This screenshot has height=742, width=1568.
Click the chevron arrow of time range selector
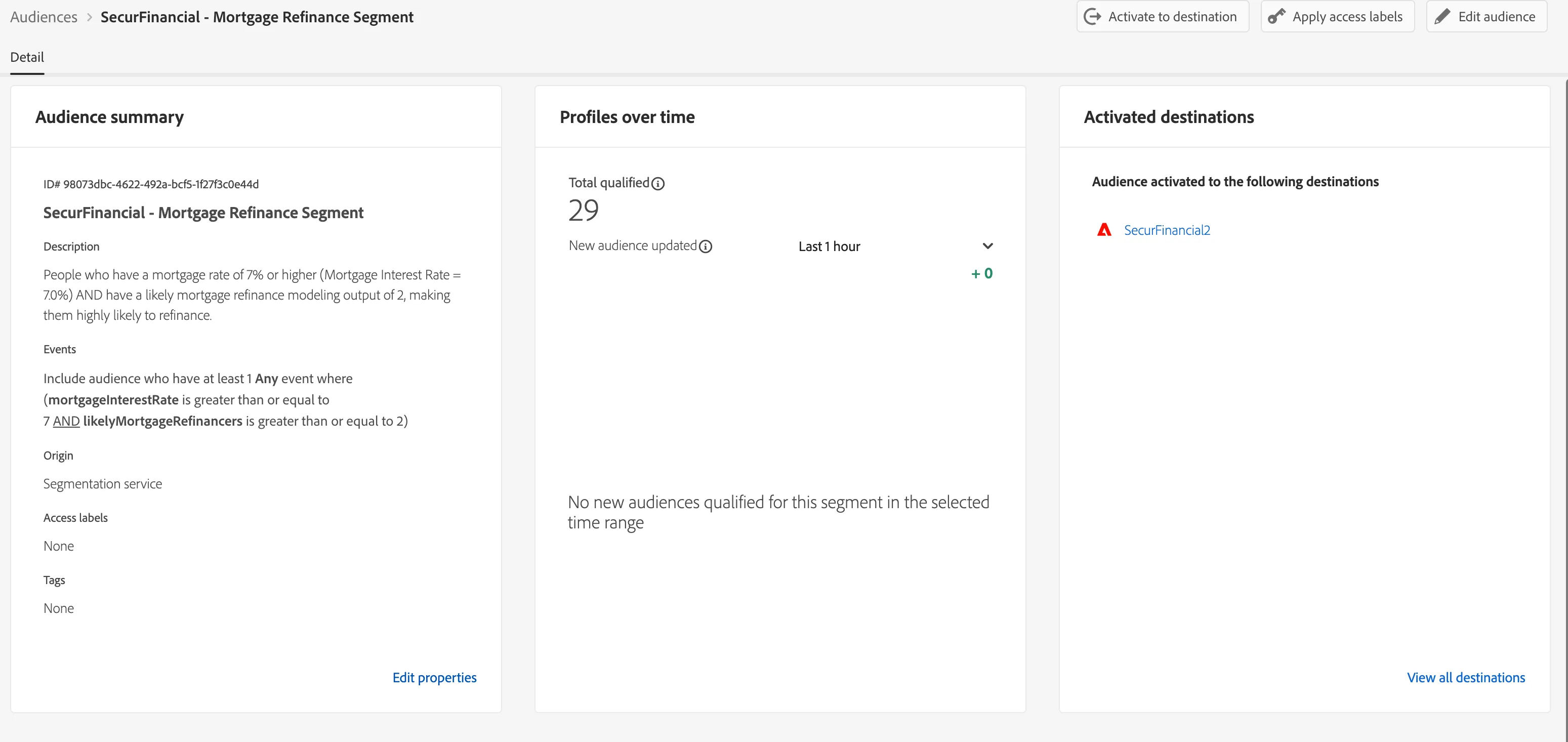987,246
